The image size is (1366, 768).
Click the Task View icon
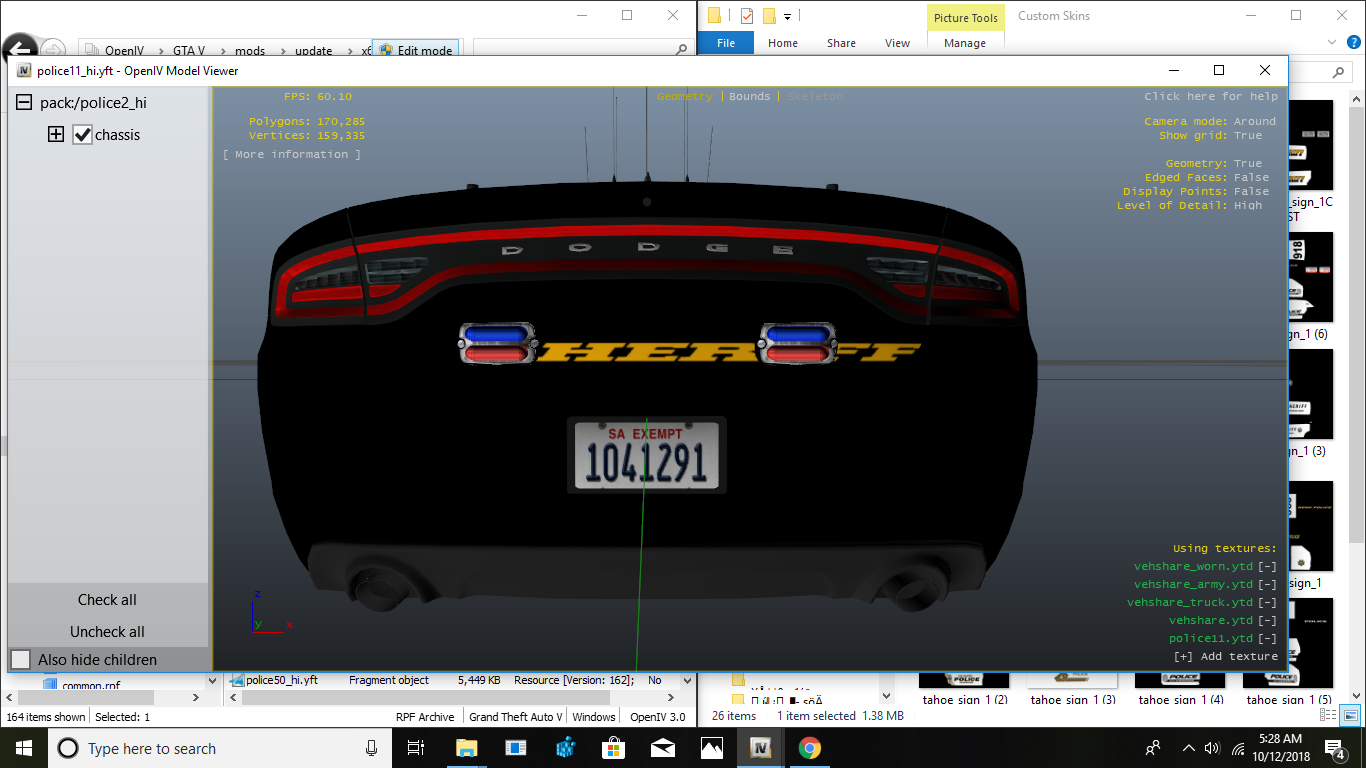[416, 748]
